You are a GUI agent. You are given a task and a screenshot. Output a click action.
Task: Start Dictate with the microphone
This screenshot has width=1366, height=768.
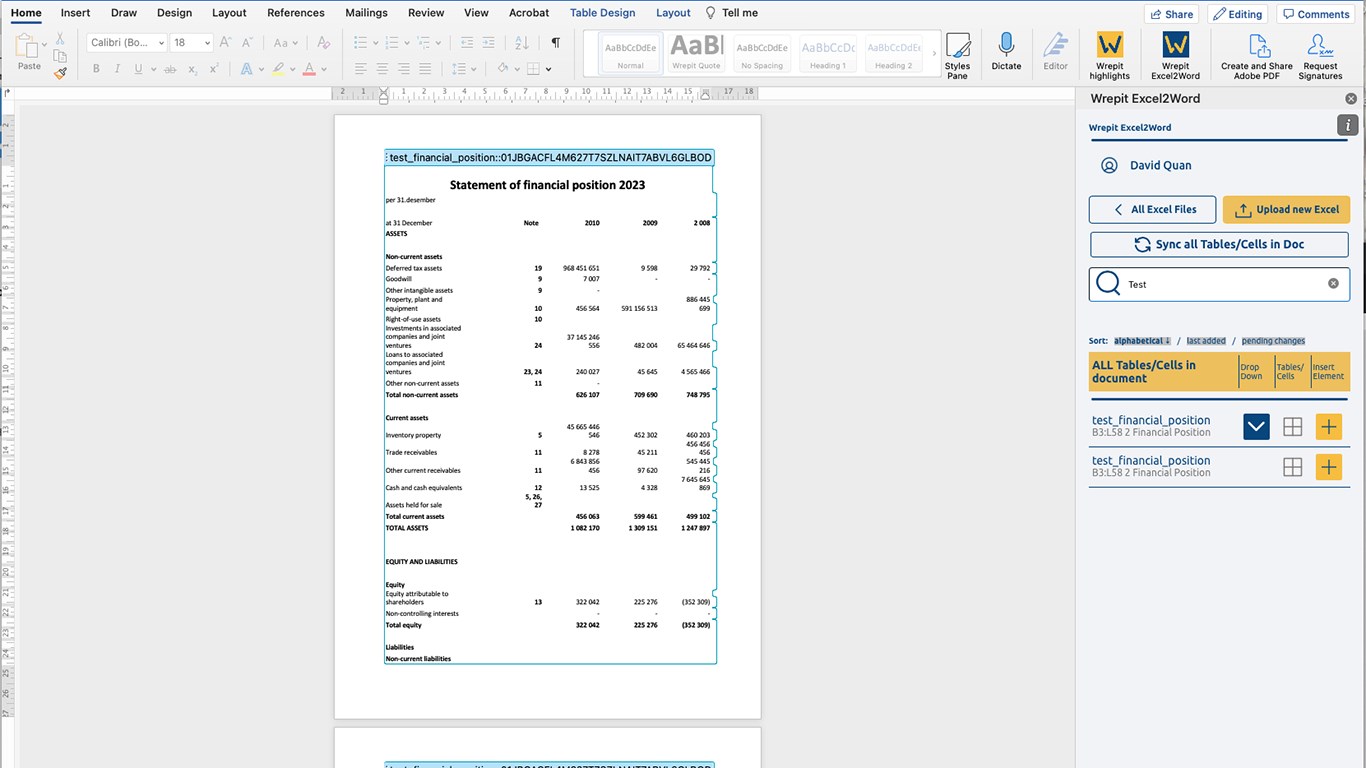1006,52
